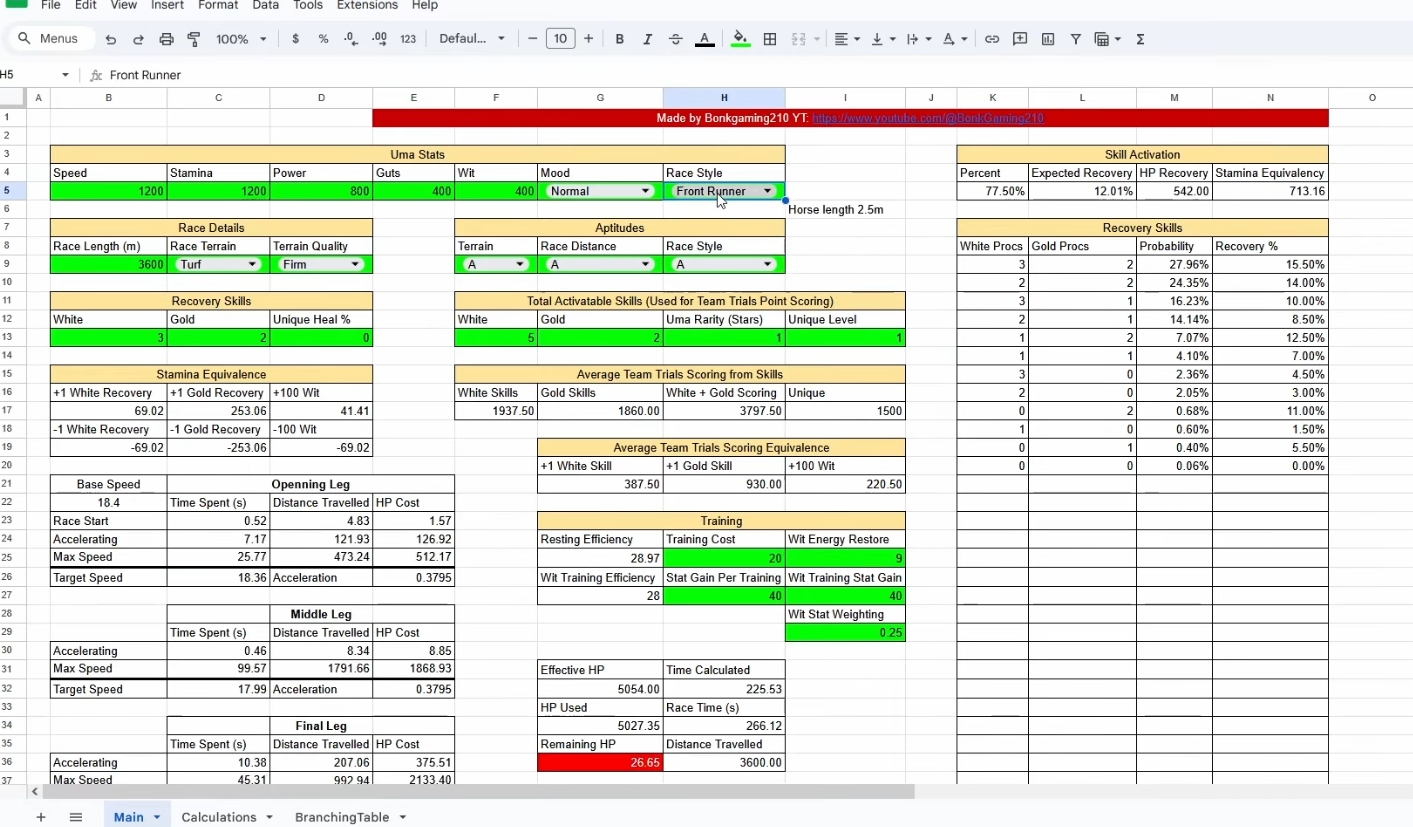1413x827 pixels.
Task: Click the minus to decrease font size
Action: pyautogui.click(x=532, y=39)
